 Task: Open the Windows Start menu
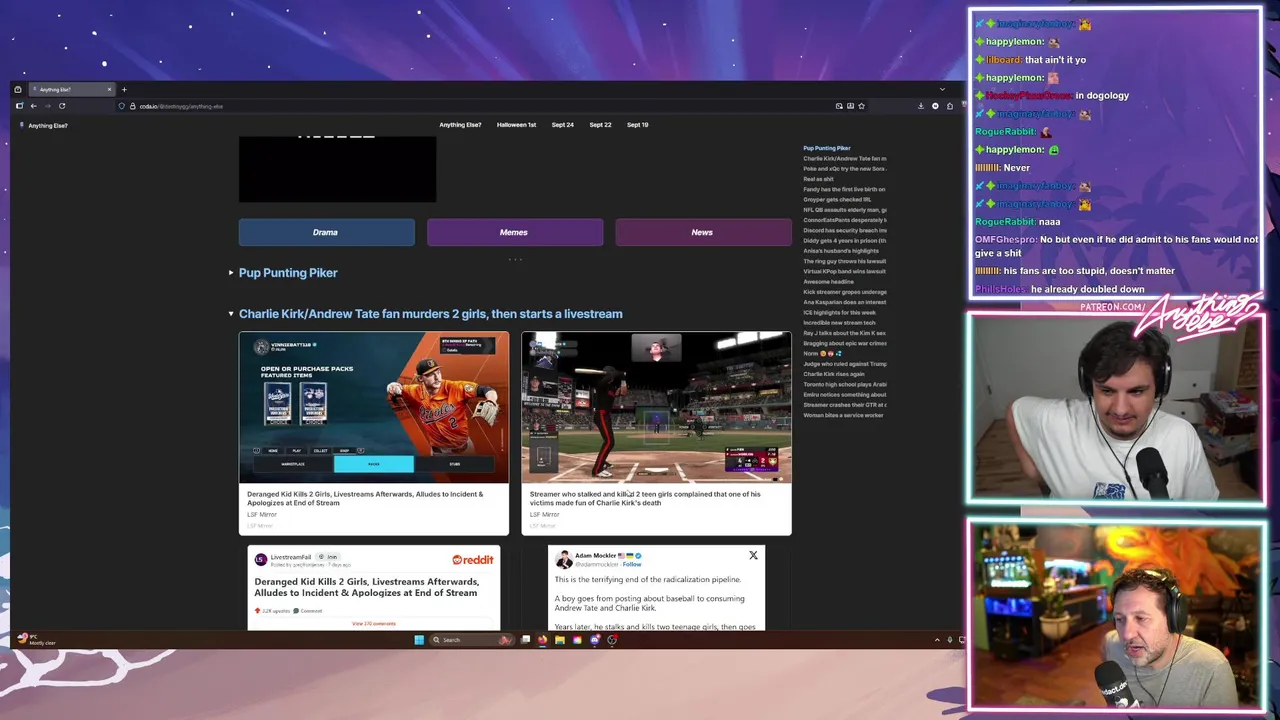(x=419, y=640)
